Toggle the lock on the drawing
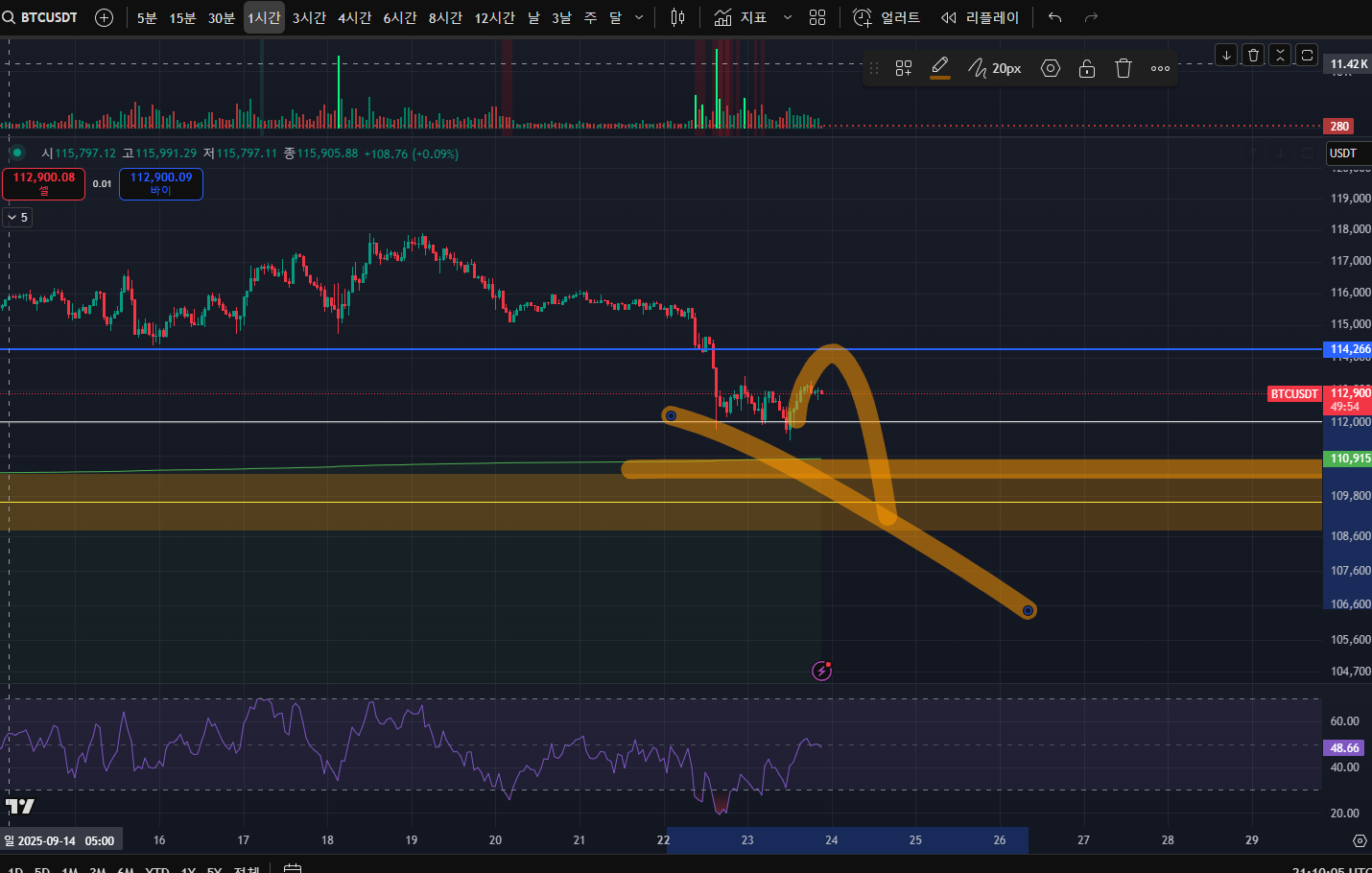Screen dimensions: 1372x873 tap(1087, 68)
